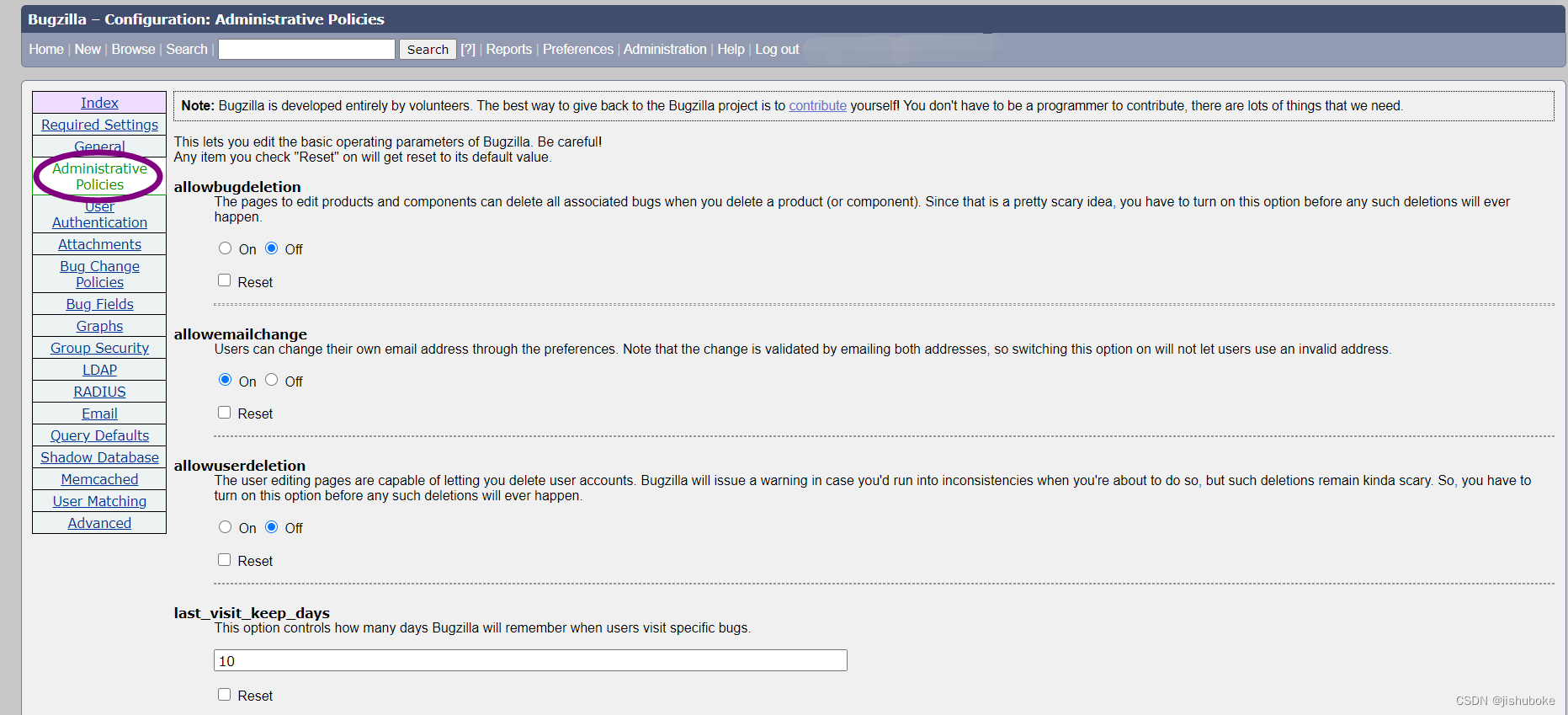The height and width of the screenshot is (715, 1568).
Task: Click the last_visit_keep_days heading text
Action: pyautogui.click(x=252, y=613)
